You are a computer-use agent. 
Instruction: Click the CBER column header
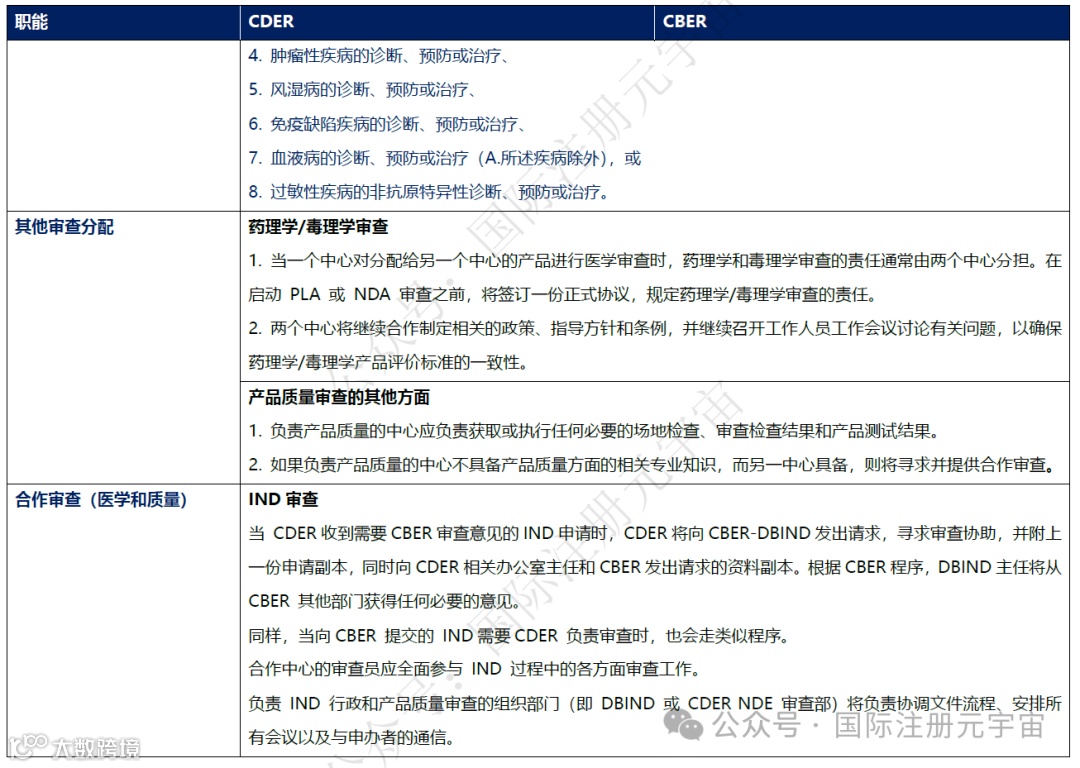684,22
